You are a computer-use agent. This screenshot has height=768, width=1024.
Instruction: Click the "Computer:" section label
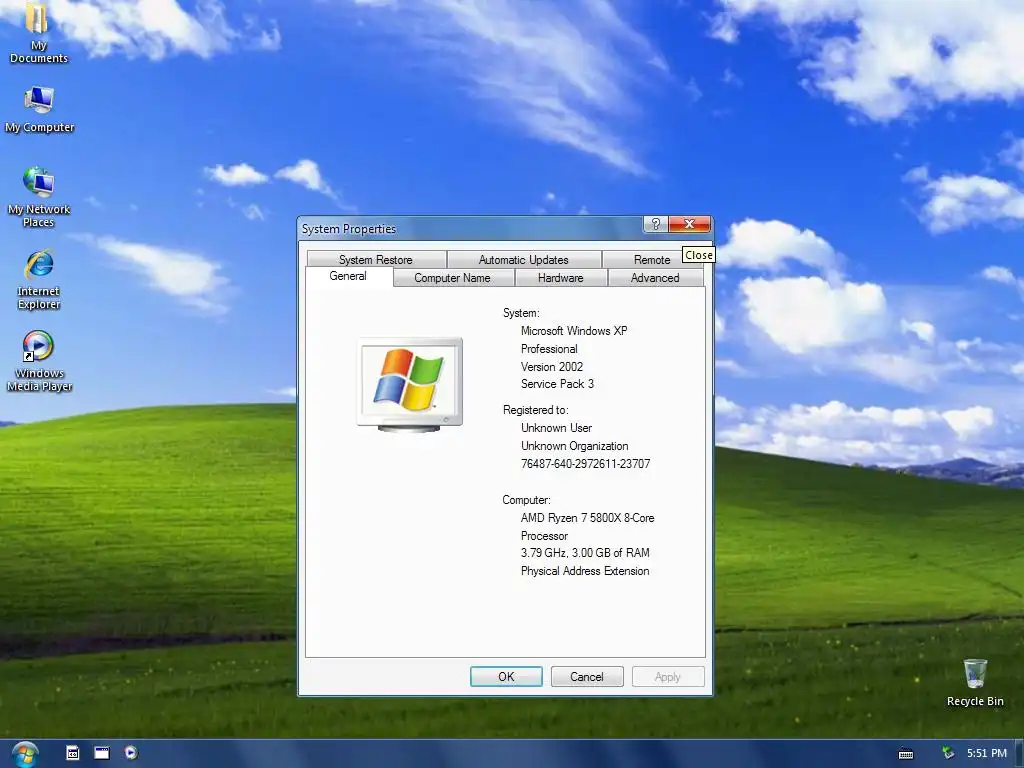point(526,500)
